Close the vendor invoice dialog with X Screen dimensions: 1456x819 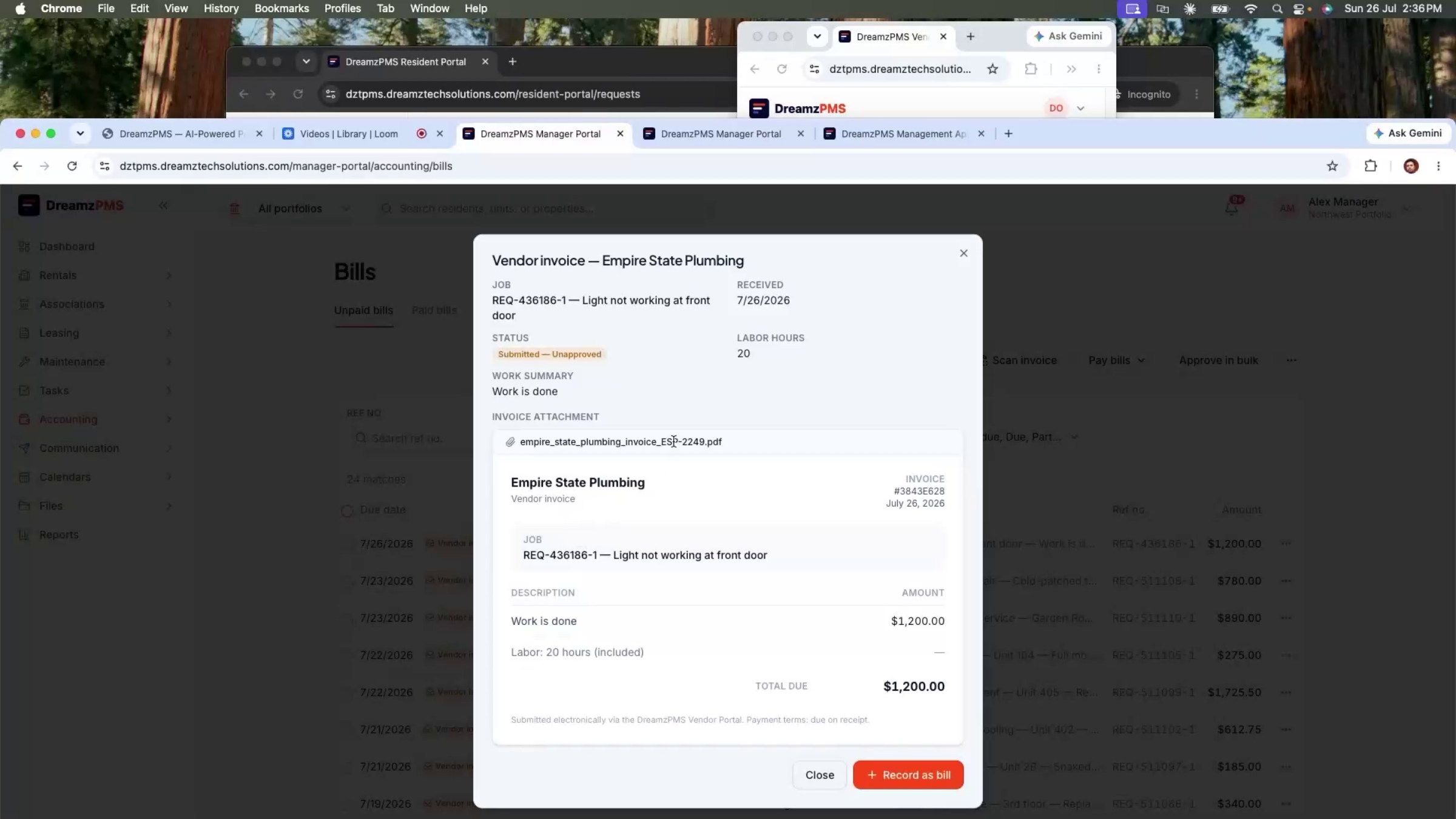pyautogui.click(x=963, y=253)
